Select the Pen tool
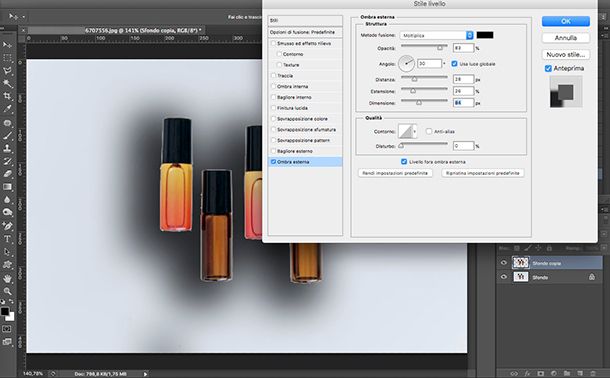Viewport: 610px width, 378px height. tap(7, 226)
